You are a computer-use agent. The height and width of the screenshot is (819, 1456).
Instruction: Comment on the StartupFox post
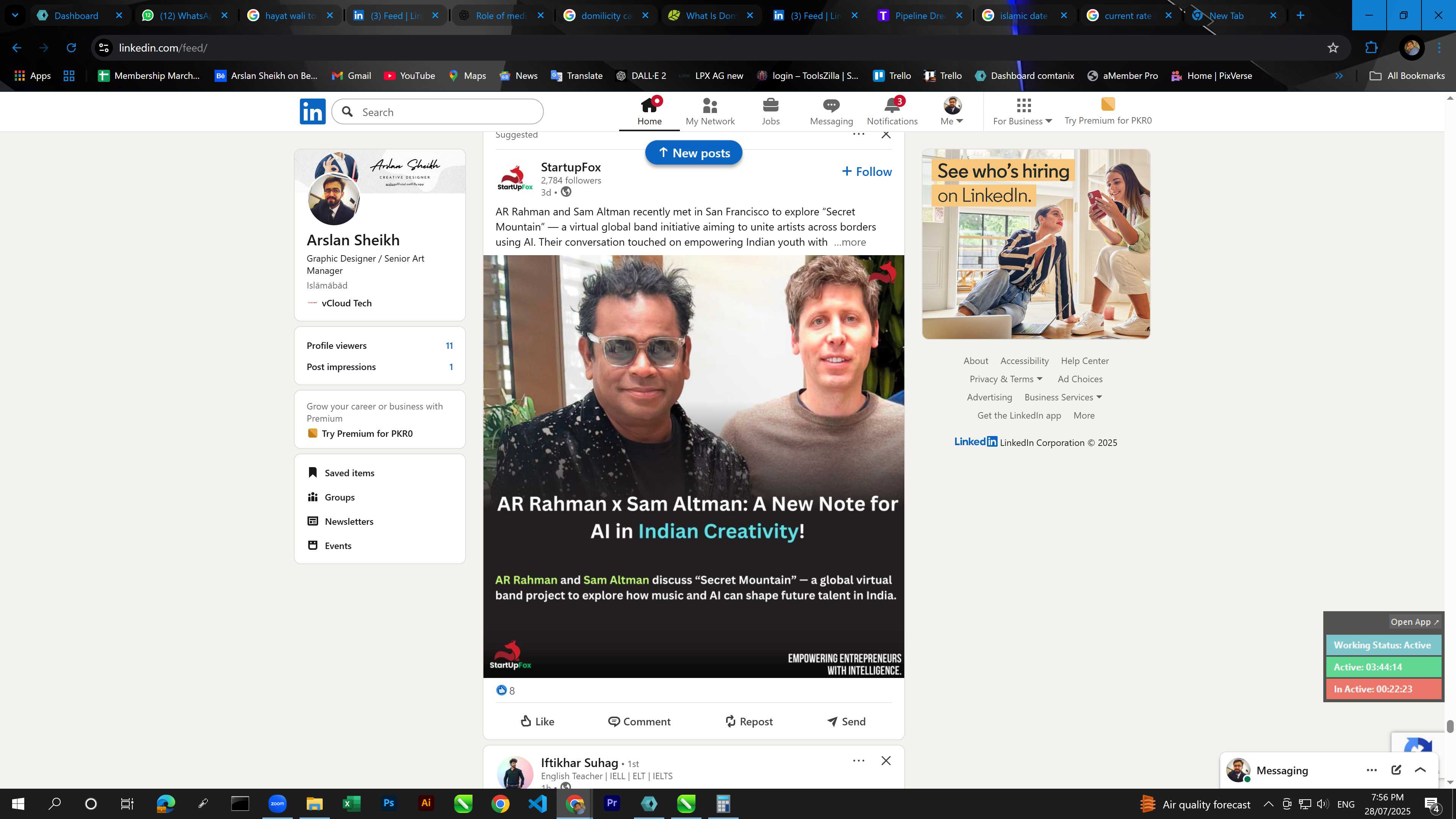pyautogui.click(x=639, y=721)
